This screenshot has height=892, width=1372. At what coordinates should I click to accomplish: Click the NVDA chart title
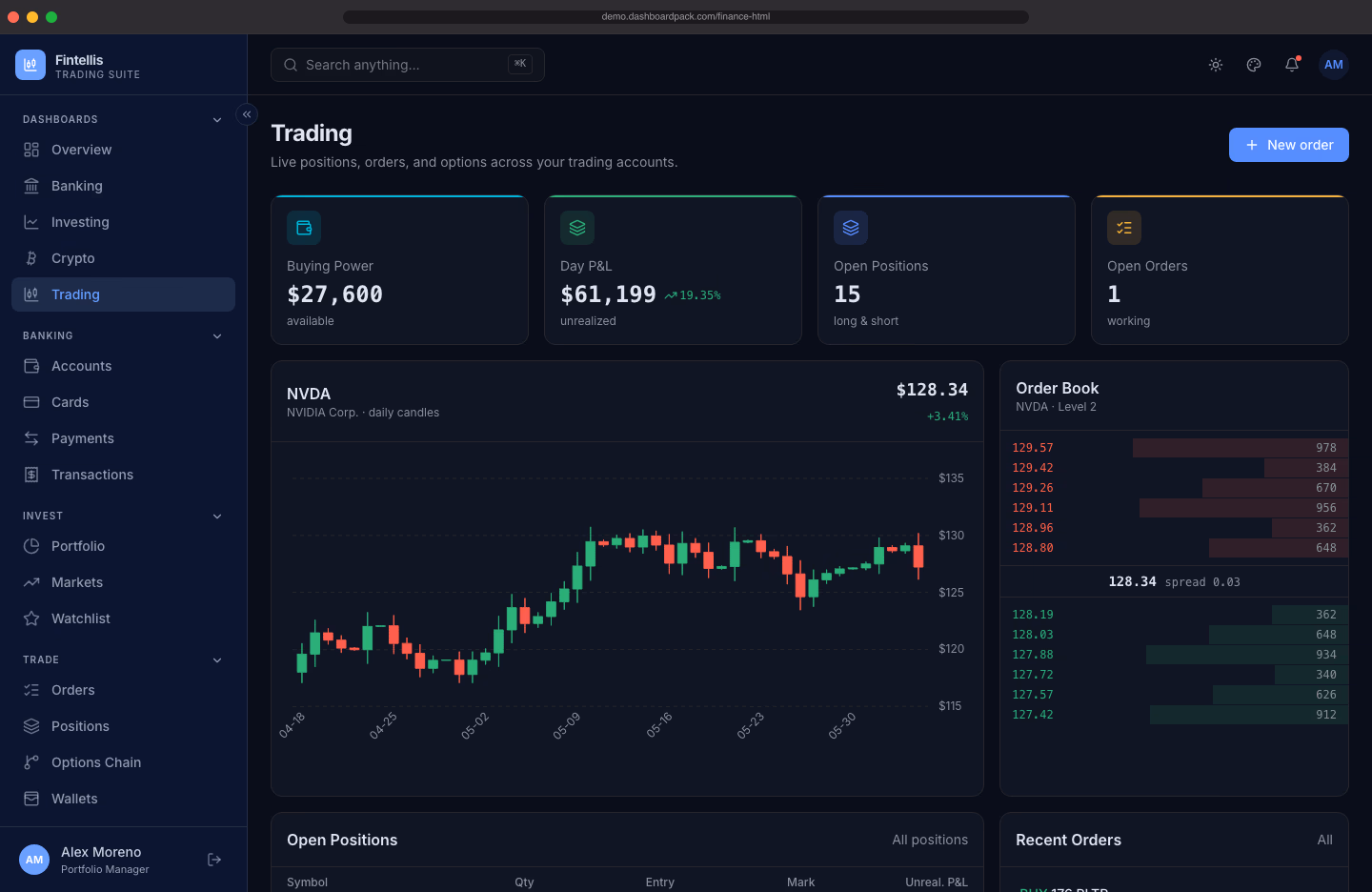click(309, 394)
